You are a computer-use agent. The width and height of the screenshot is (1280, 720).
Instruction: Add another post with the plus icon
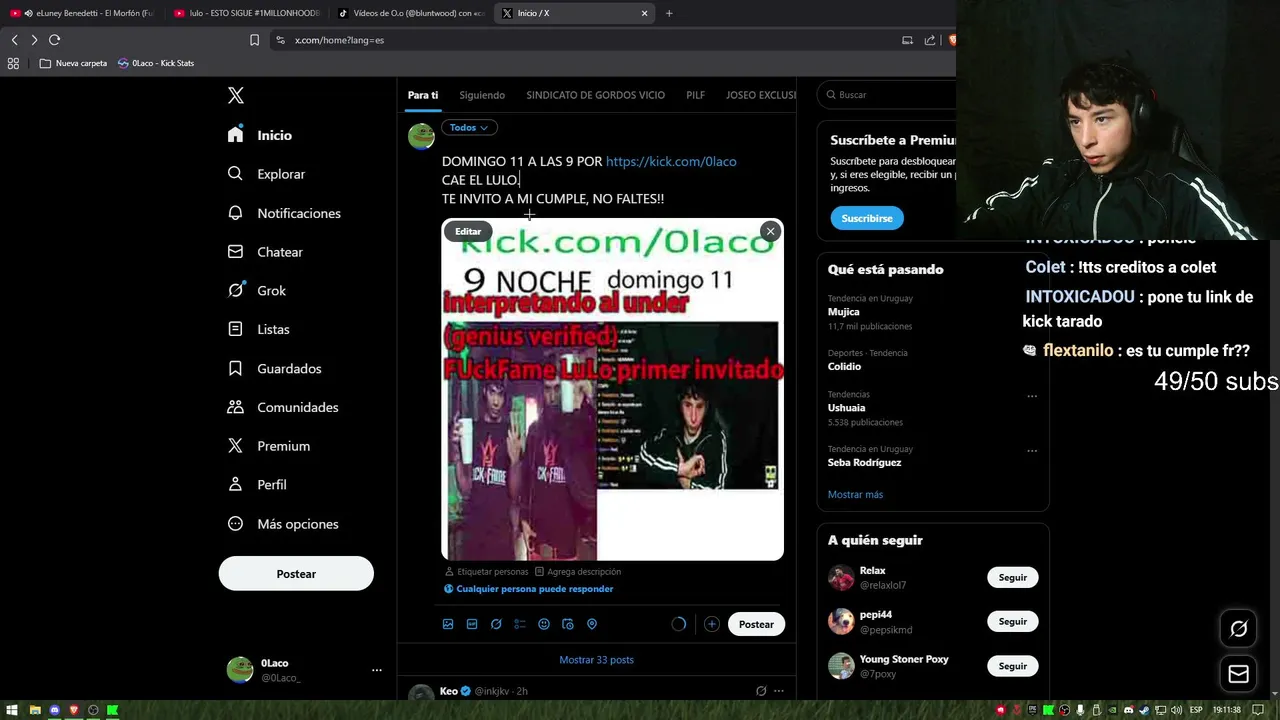click(x=711, y=624)
